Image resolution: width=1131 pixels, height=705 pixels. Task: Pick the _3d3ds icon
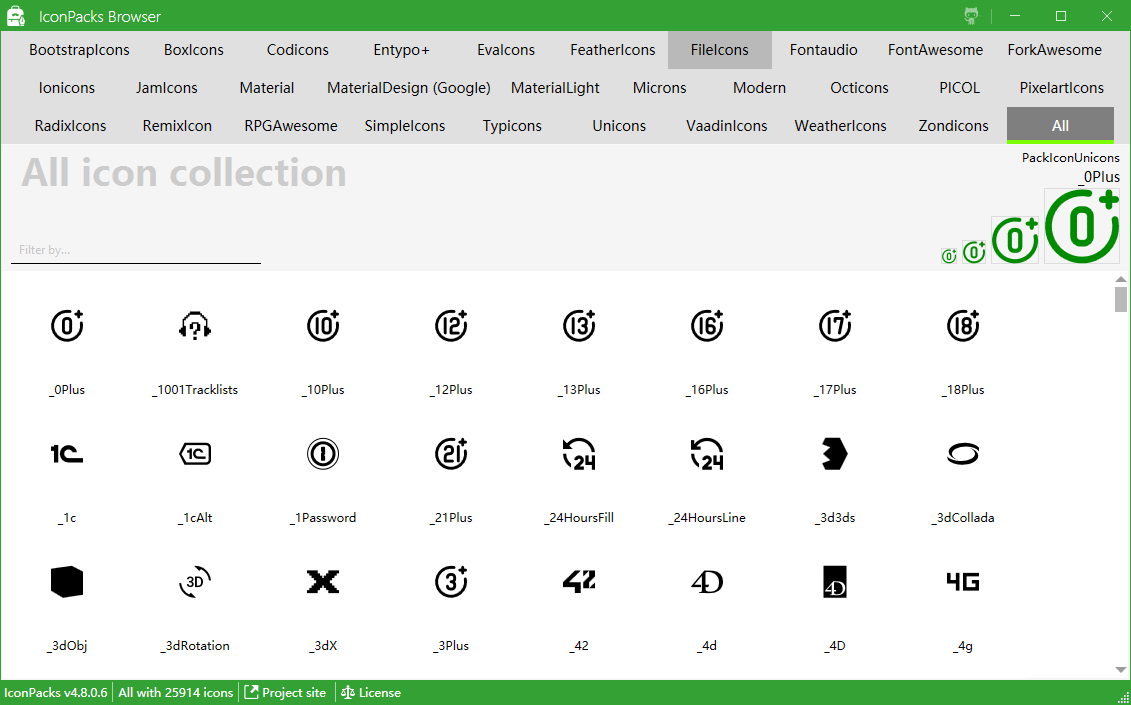[835, 454]
